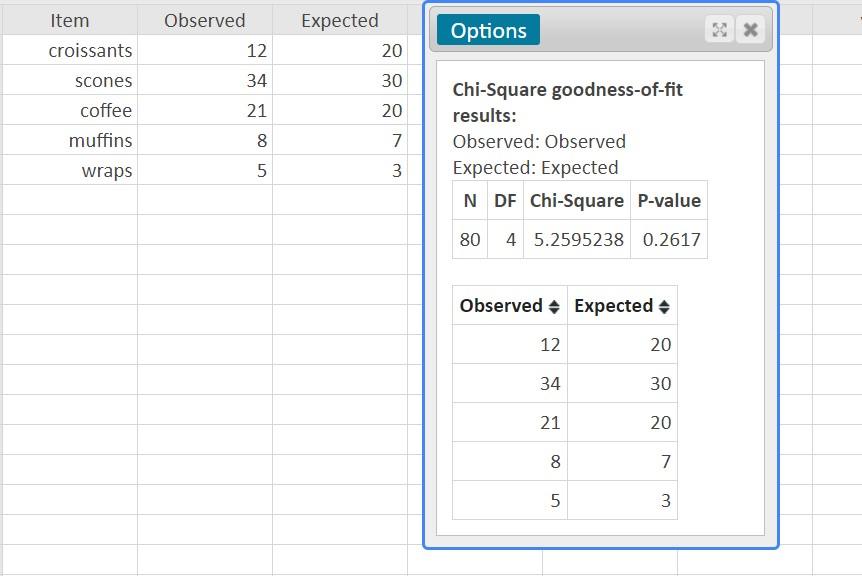Select the Expected spreadsheet column header
The image size is (862, 576).
tap(339, 20)
